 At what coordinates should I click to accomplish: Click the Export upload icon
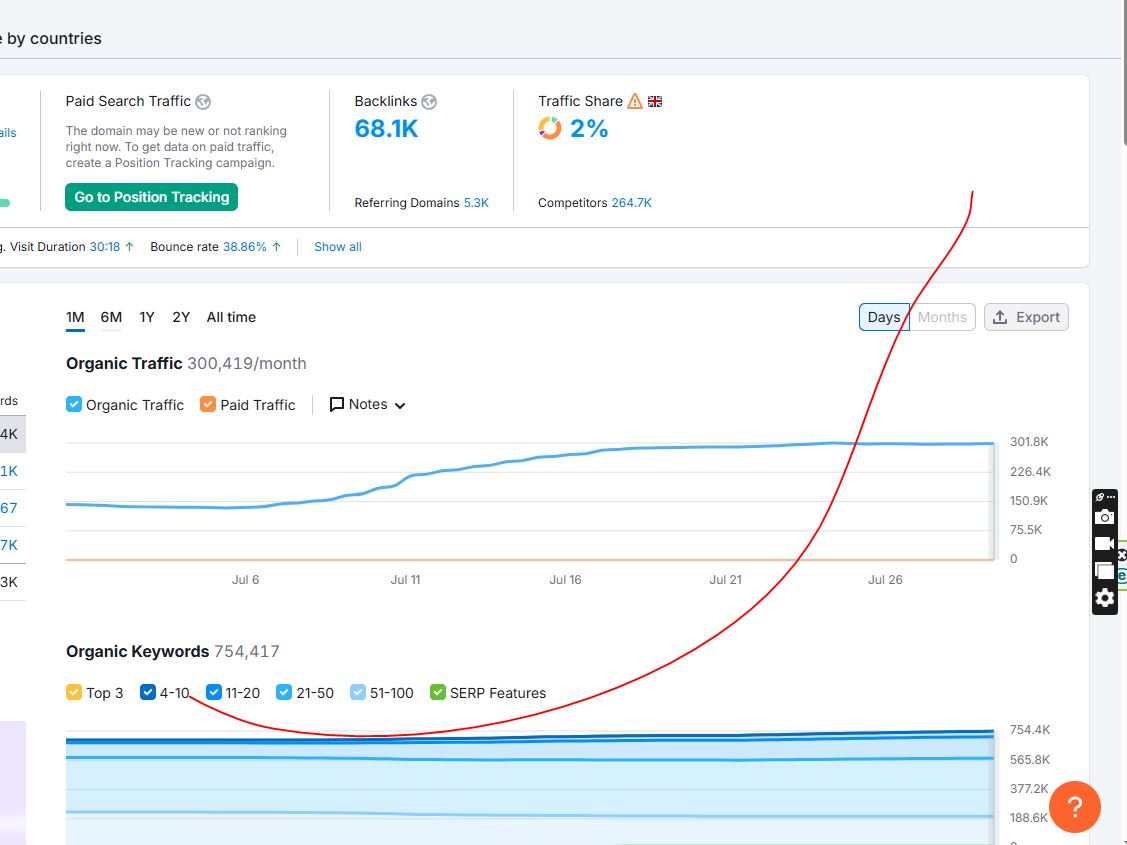point(1000,317)
